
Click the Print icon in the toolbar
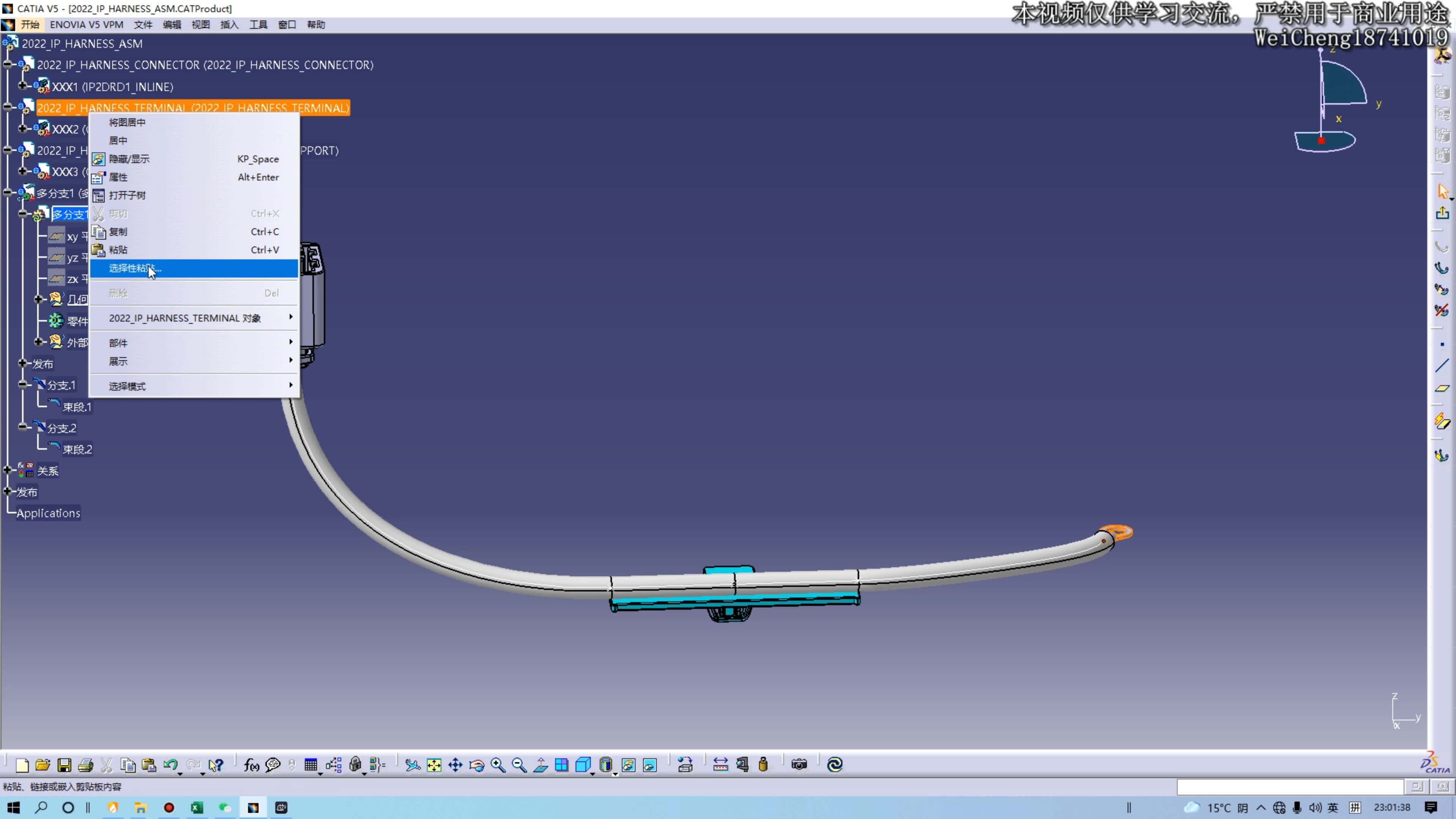pyautogui.click(x=85, y=765)
